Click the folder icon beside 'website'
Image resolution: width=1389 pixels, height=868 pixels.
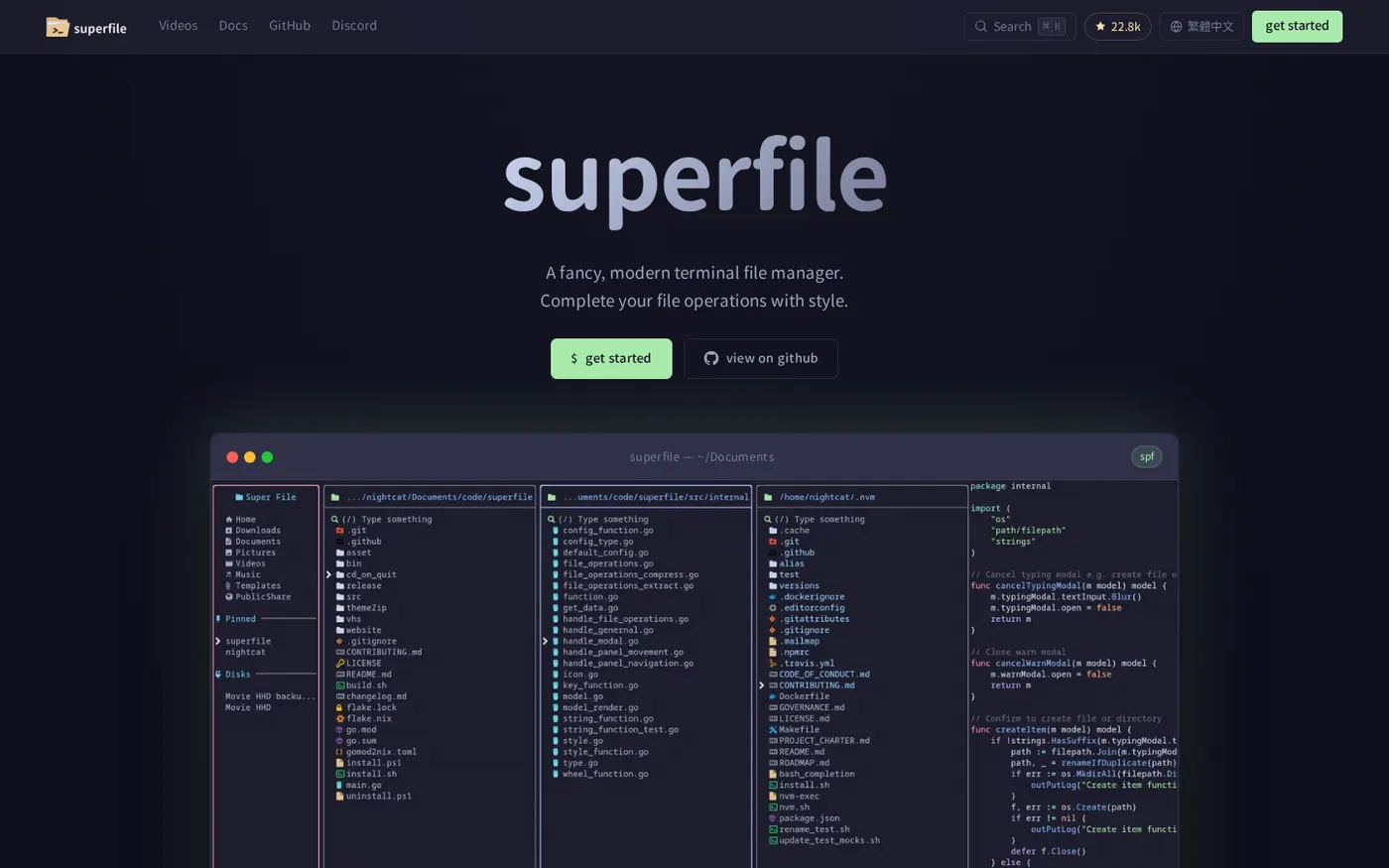tap(340, 630)
